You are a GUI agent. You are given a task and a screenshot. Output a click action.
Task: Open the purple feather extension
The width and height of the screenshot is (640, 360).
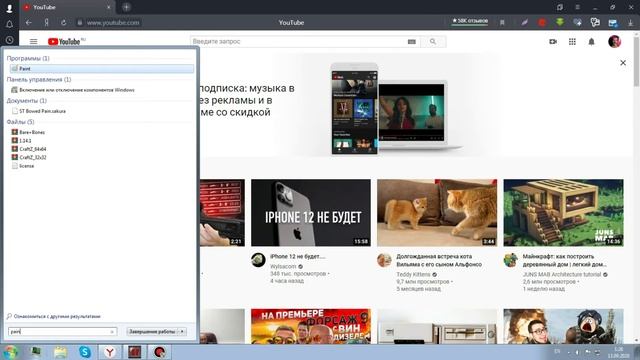point(524,22)
